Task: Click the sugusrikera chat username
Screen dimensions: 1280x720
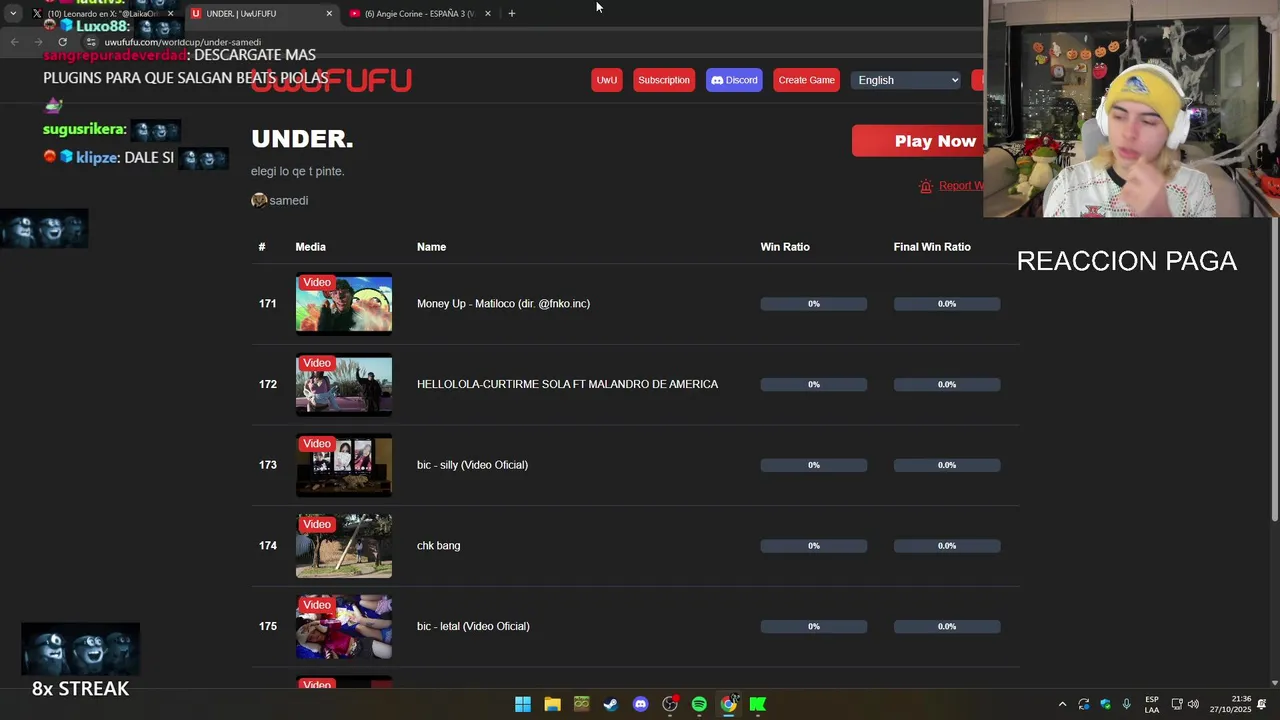Action: point(82,129)
